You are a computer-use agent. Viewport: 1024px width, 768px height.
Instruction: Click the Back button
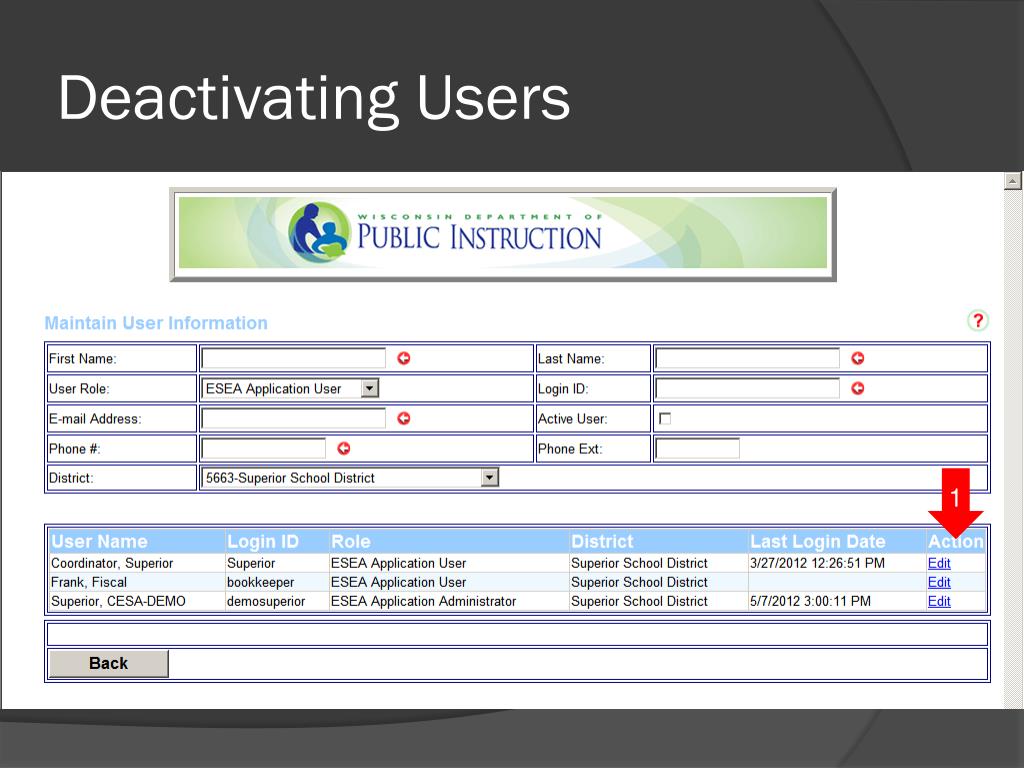click(x=108, y=664)
